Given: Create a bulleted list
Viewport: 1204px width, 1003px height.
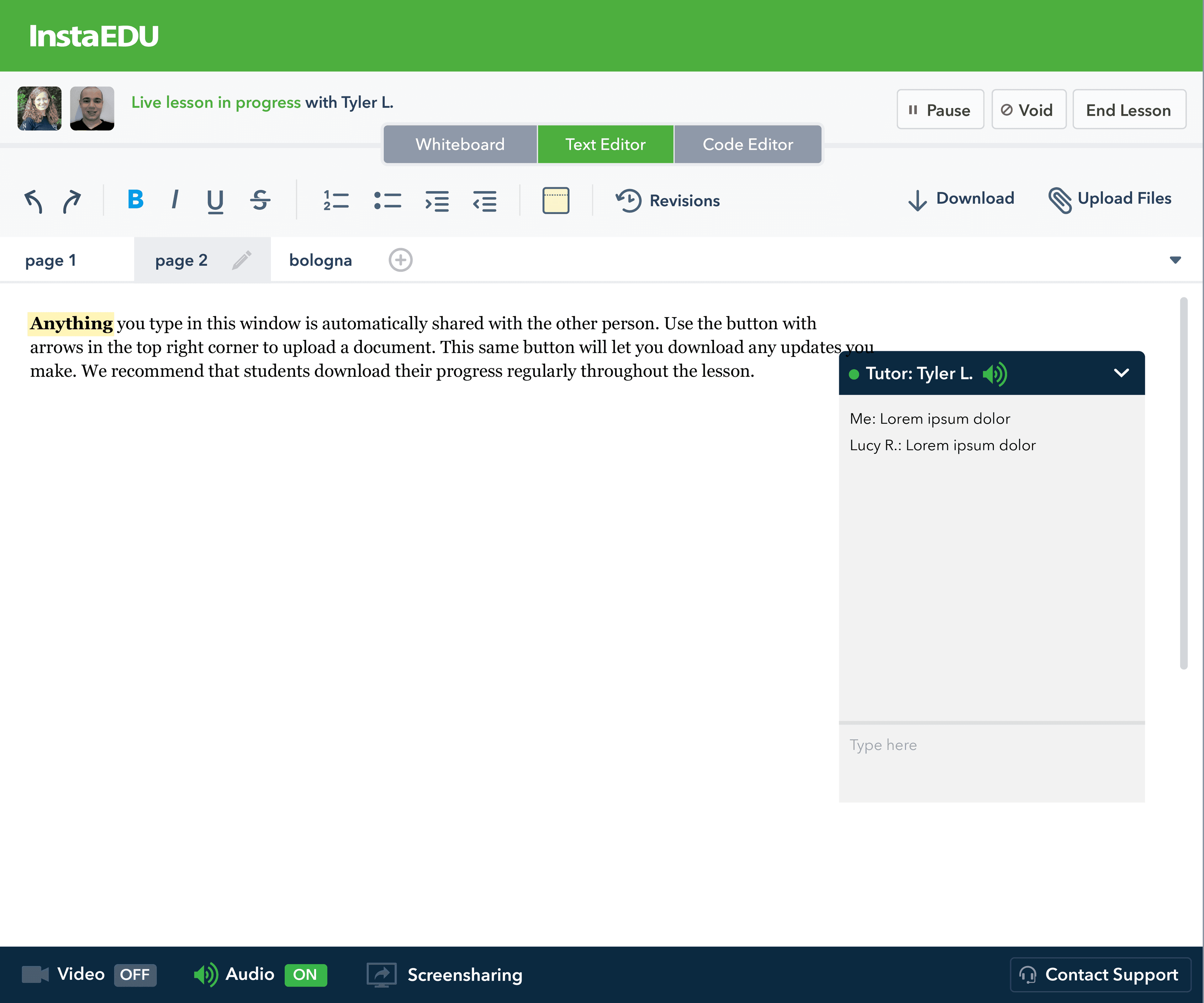Looking at the screenshot, I should pyautogui.click(x=388, y=201).
